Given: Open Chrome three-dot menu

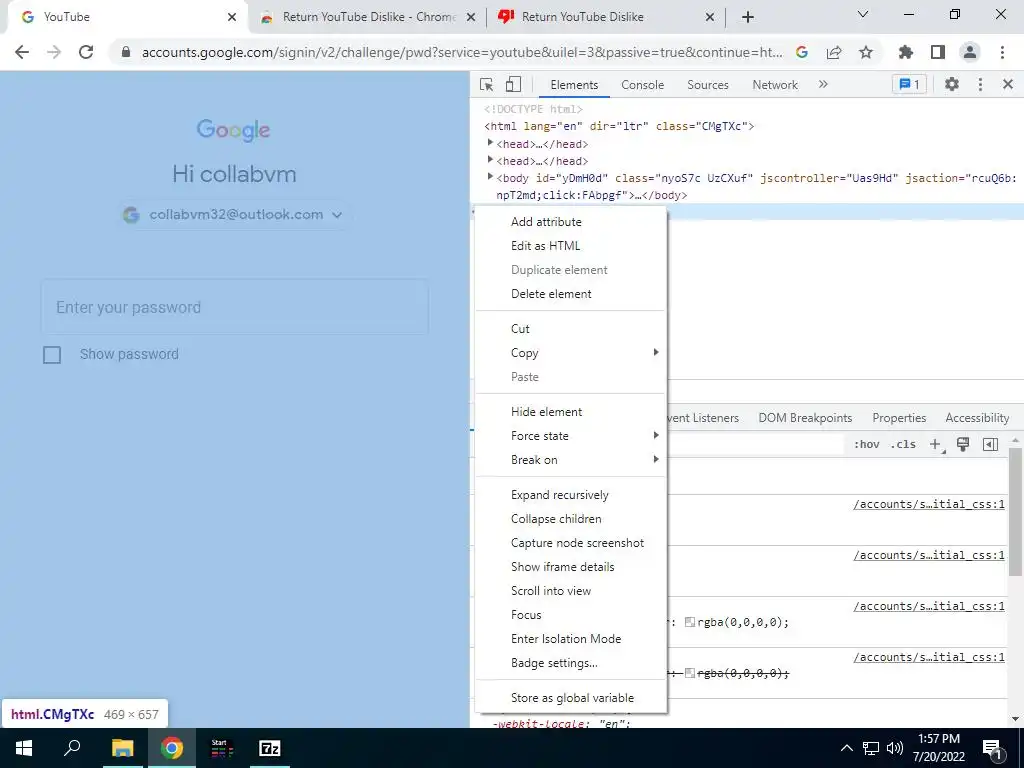Looking at the screenshot, I should 1002,52.
